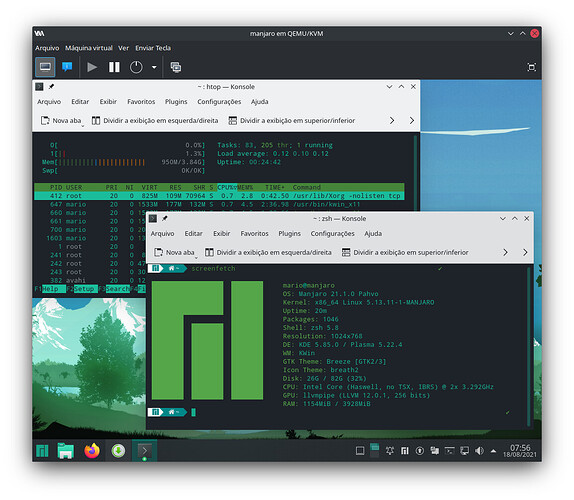
Task: Open Favoritos menu in zsh Konsole window
Action: (x=255, y=233)
